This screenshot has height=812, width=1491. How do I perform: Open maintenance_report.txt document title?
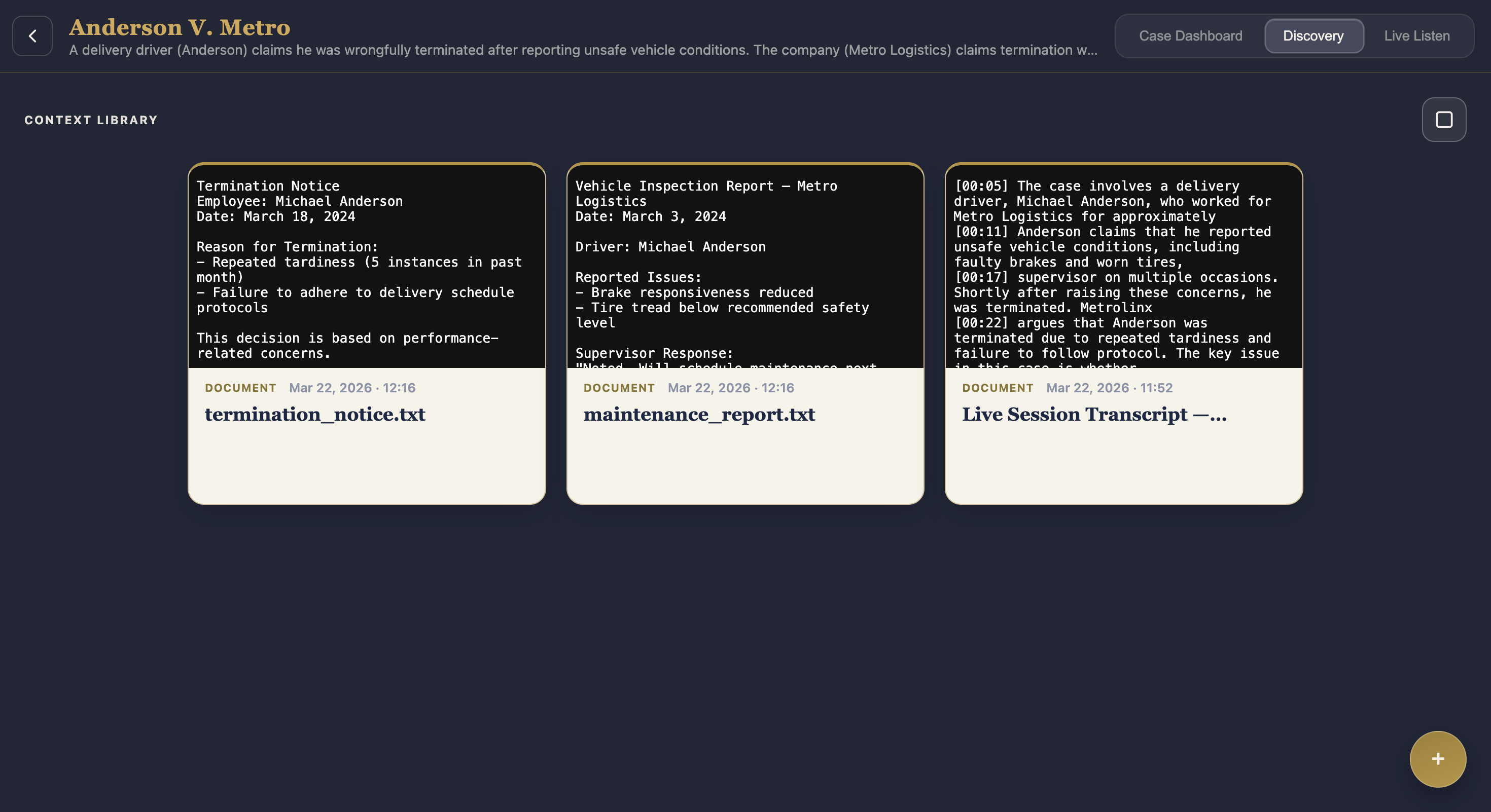tap(699, 414)
